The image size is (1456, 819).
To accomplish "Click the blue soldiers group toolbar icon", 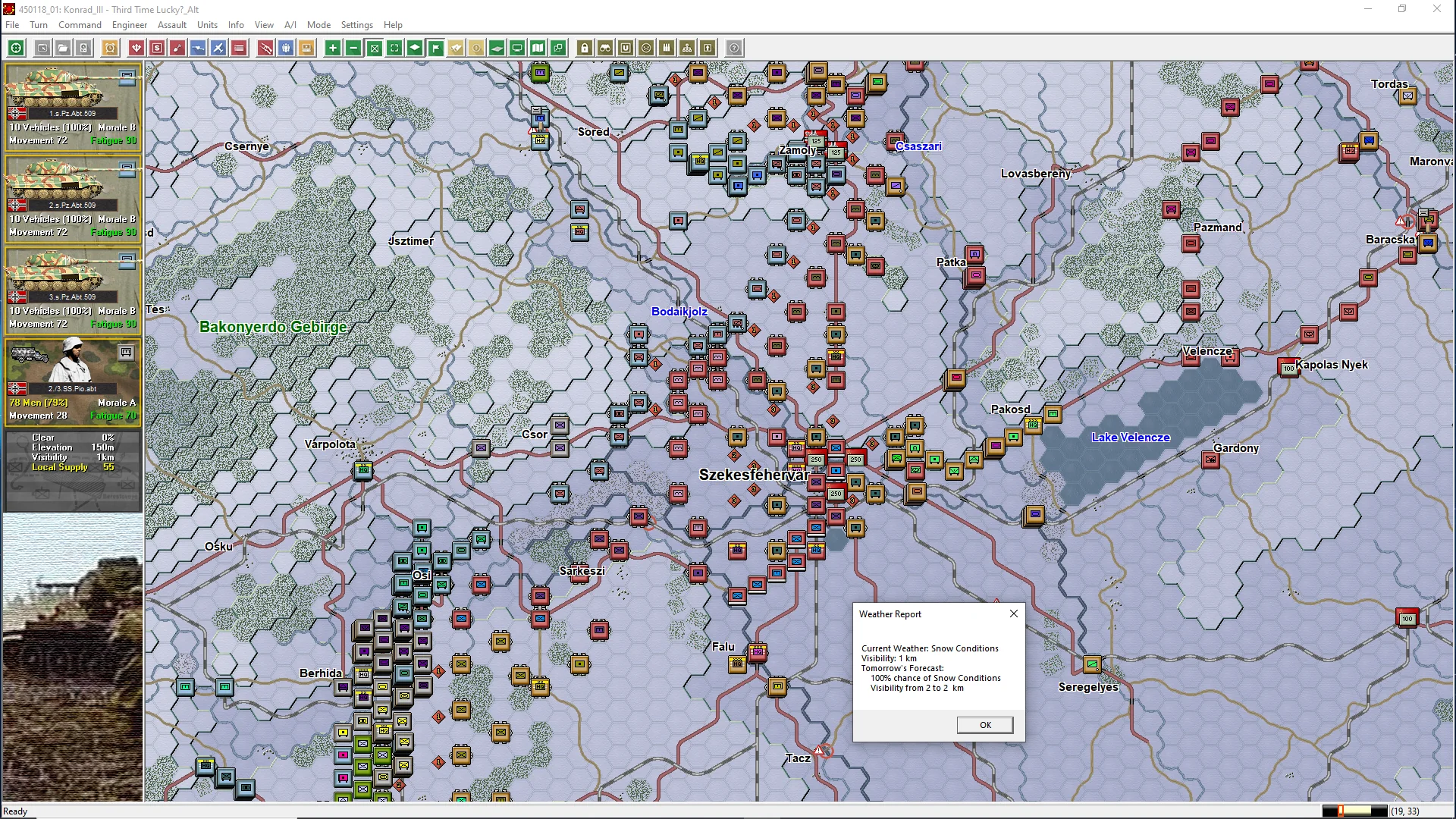I will [x=286, y=49].
